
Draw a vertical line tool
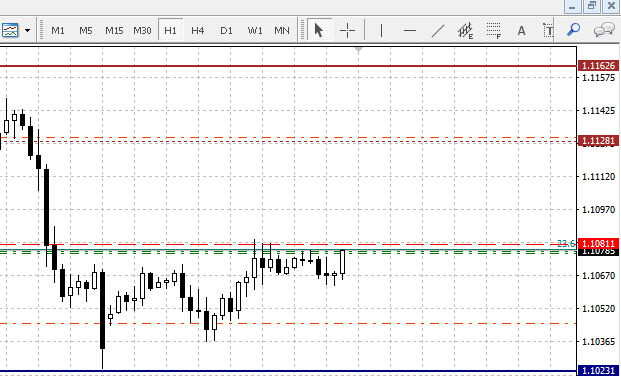coord(381,30)
